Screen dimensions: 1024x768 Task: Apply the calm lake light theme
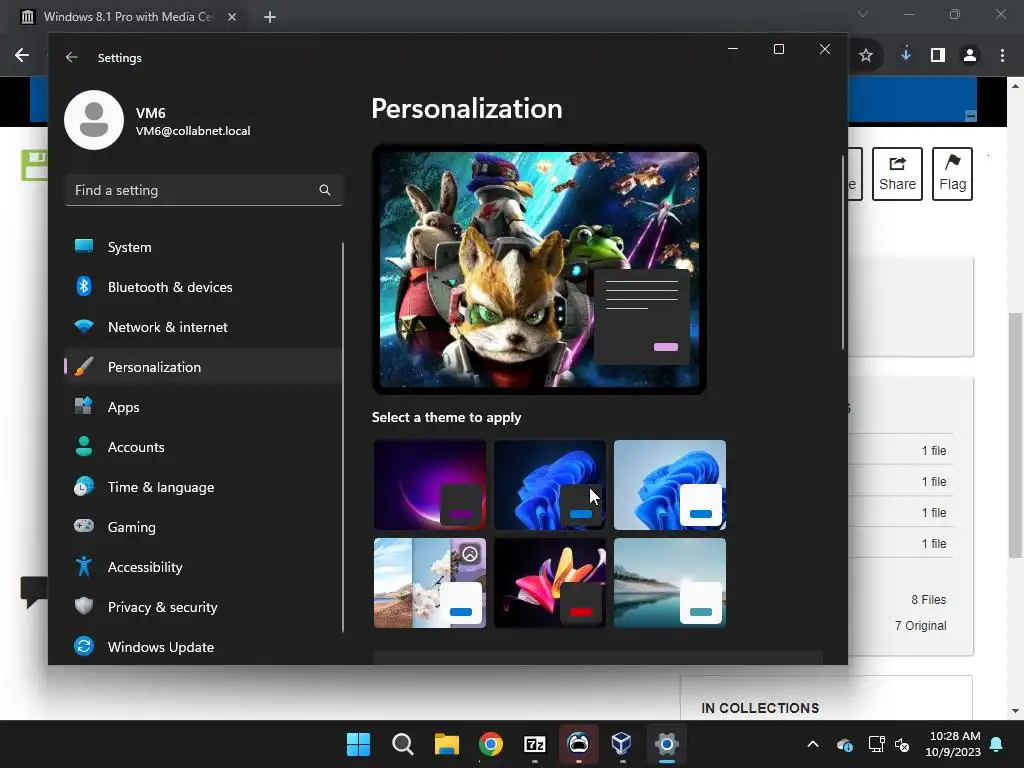pos(669,583)
